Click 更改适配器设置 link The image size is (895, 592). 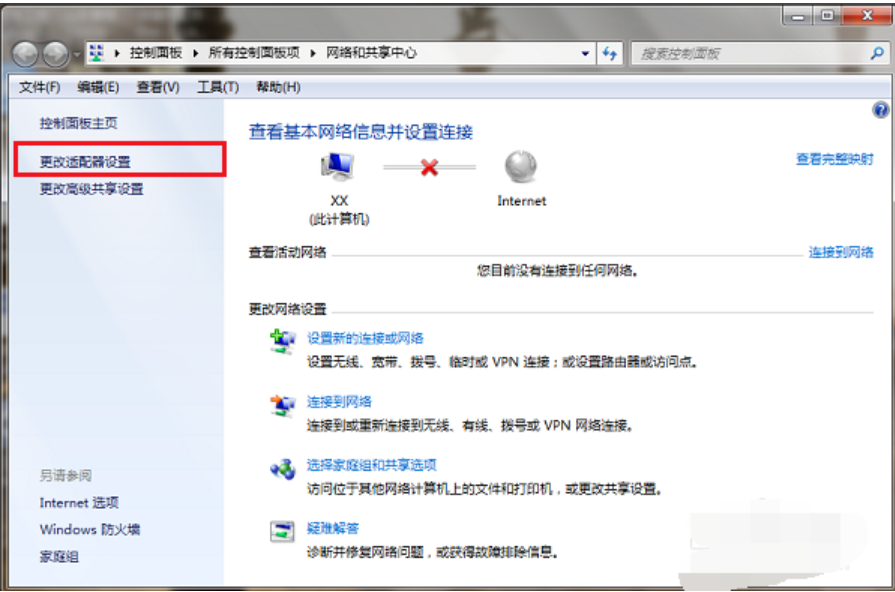[85, 162]
